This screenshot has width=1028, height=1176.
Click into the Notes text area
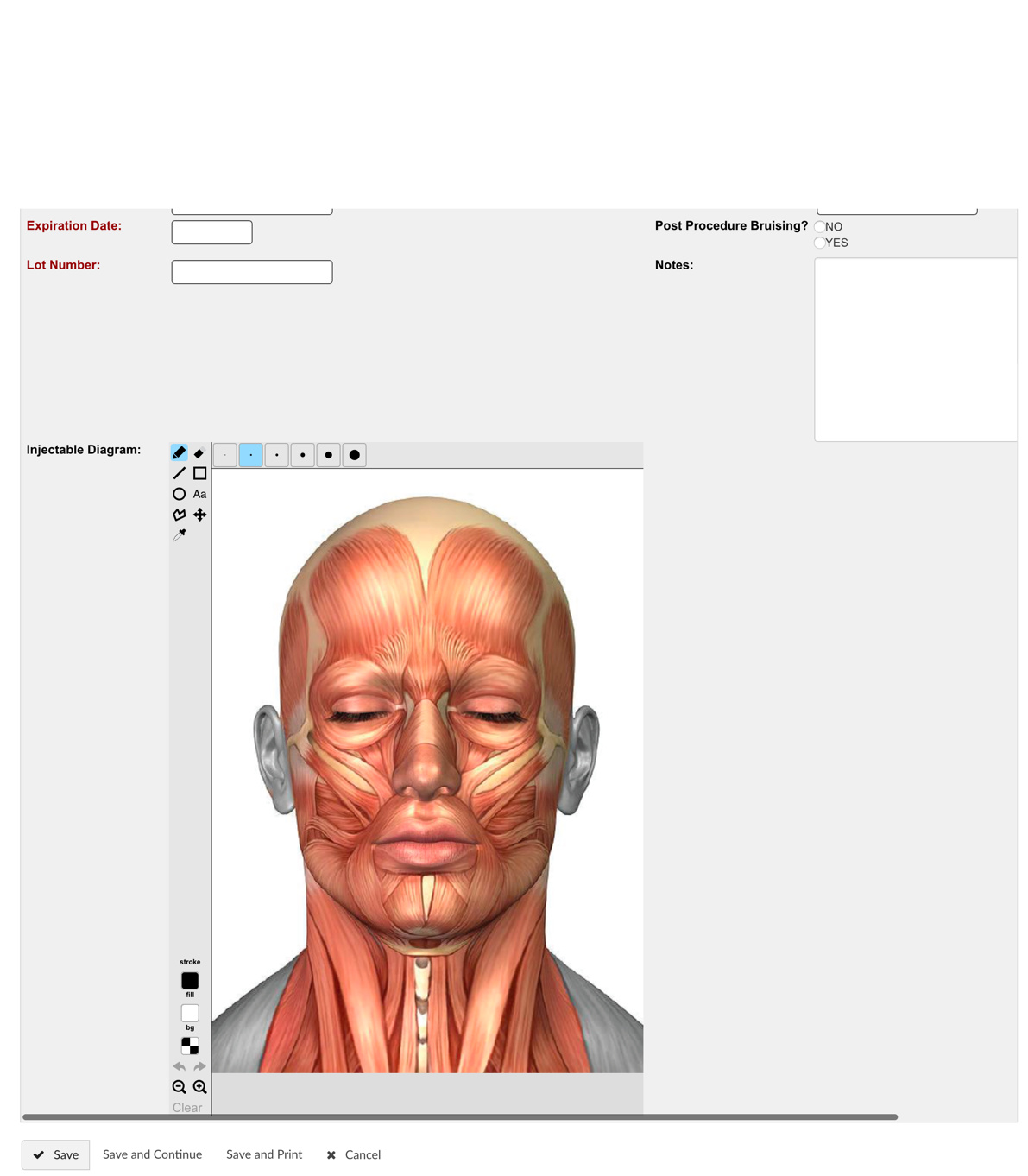click(916, 350)
